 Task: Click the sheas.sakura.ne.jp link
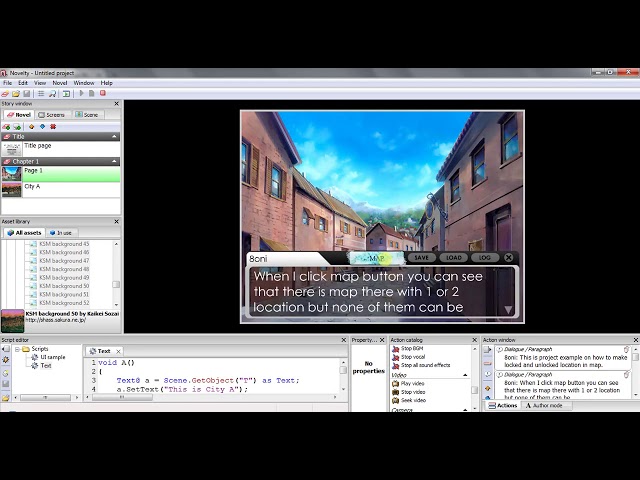point(56,320)
